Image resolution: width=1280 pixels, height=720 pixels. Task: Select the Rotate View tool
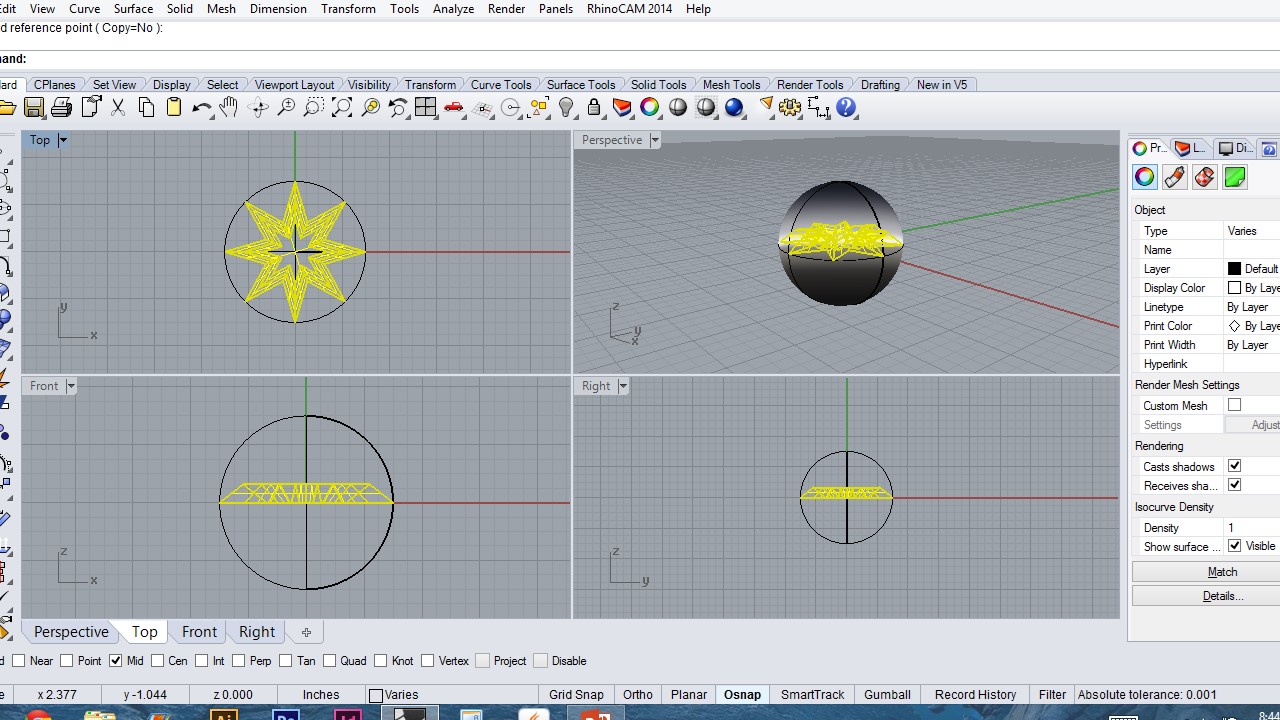tap(258, 107)
